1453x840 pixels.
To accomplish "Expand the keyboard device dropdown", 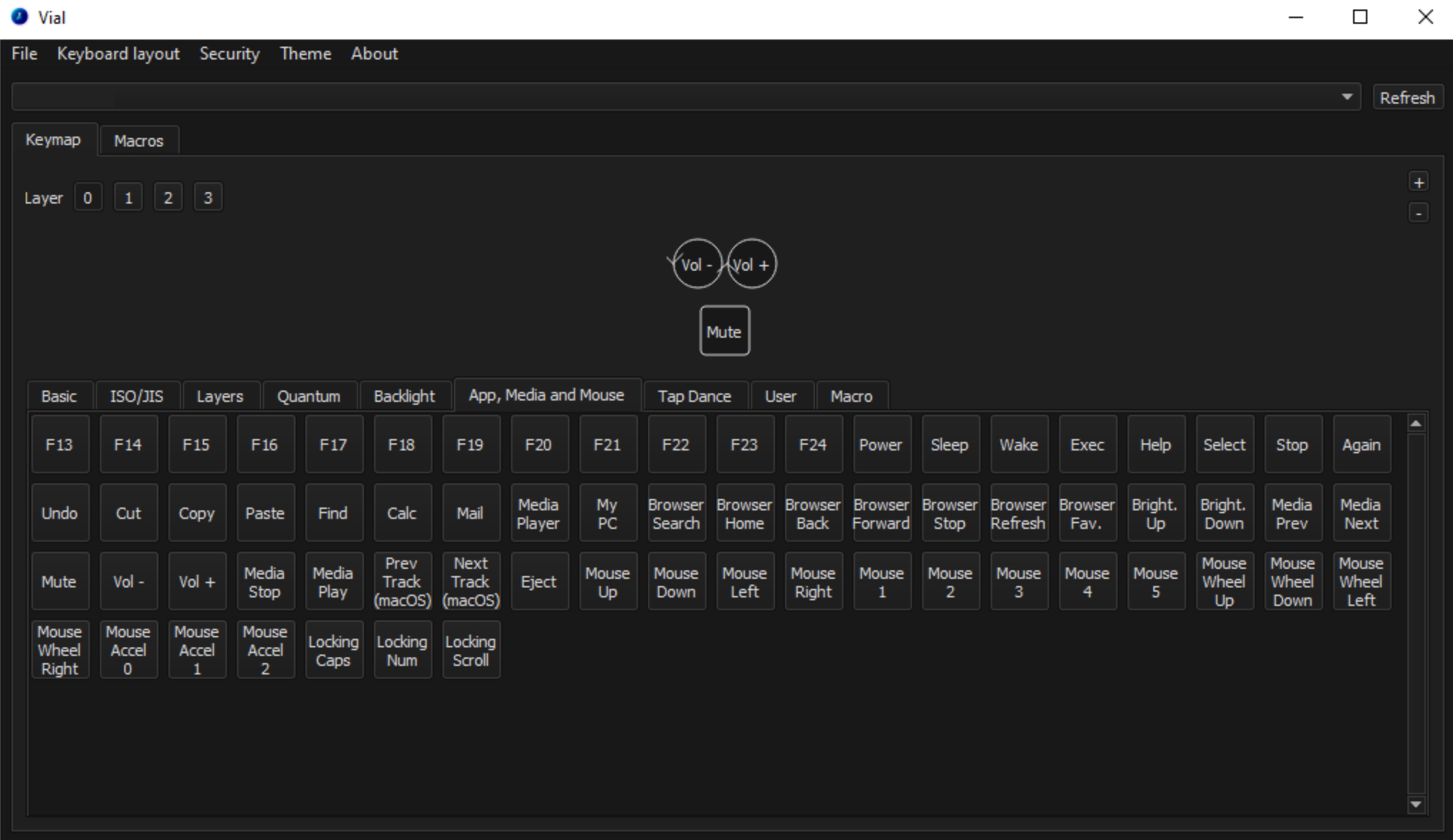I will (1347, 97).
